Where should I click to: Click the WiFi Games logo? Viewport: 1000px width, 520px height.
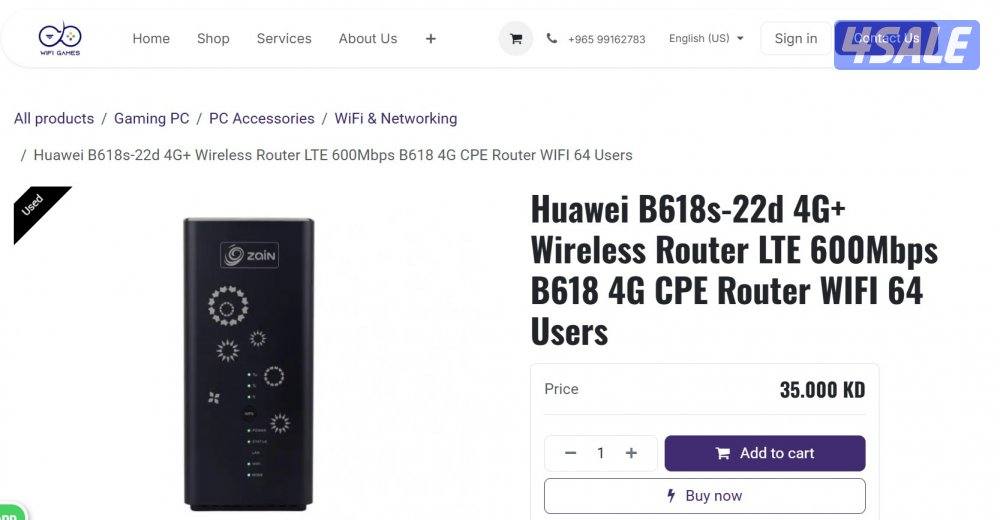pos(60,38)
